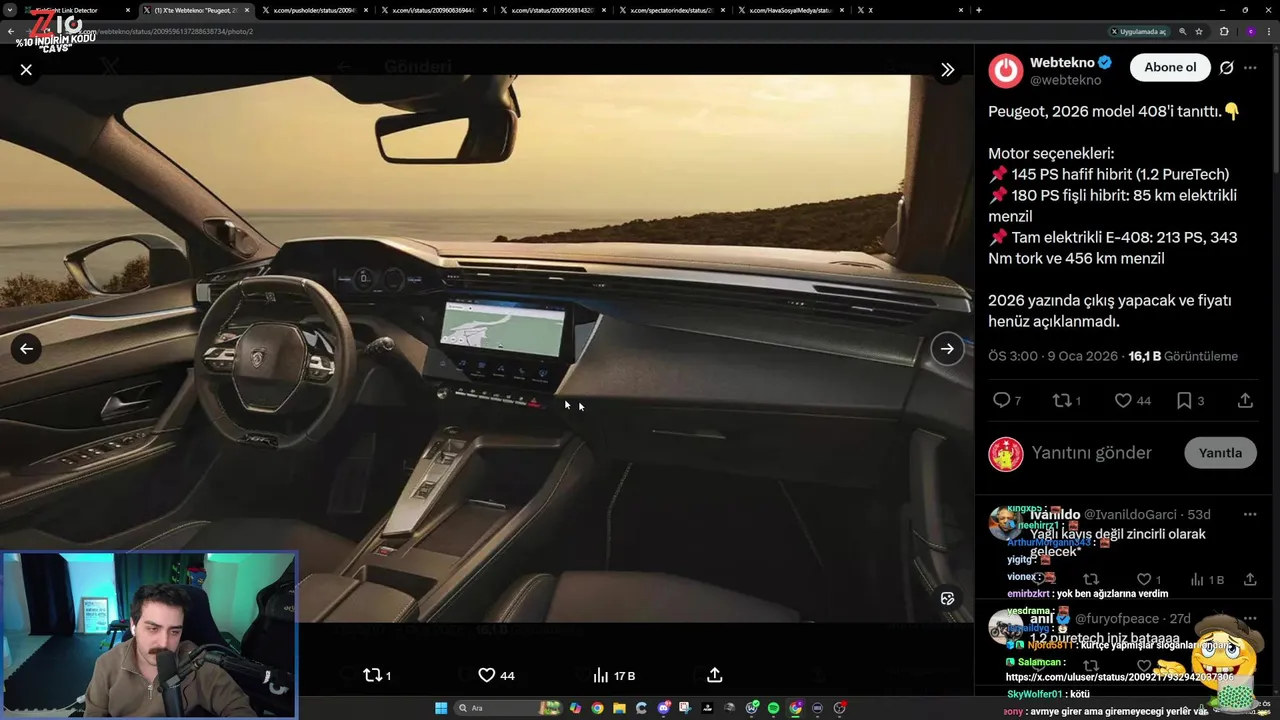
Task: Click the Abone ol button
Action: 1170,67
